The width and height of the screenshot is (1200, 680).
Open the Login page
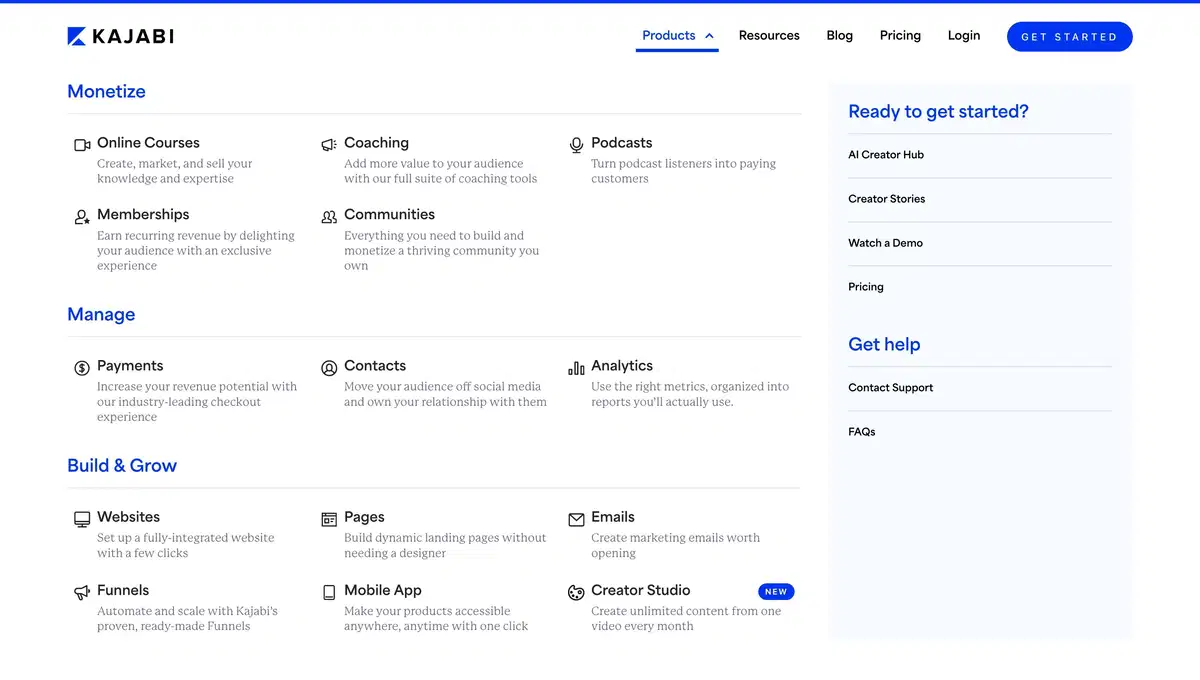(964, 35)
